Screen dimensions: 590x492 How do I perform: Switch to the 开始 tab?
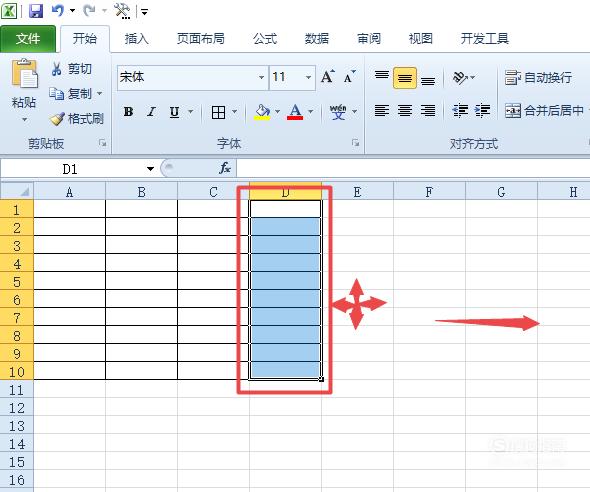click(x=85, y=38)
